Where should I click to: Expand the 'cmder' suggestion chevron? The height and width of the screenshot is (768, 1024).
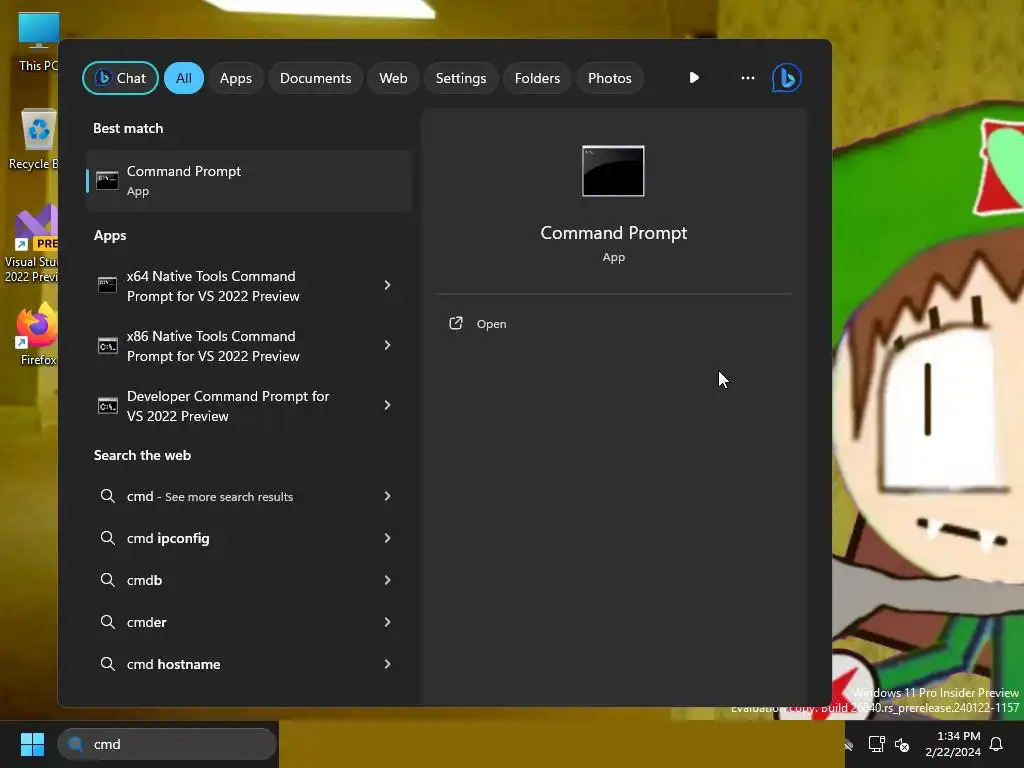pyautogui.click(x=387, y=622)
